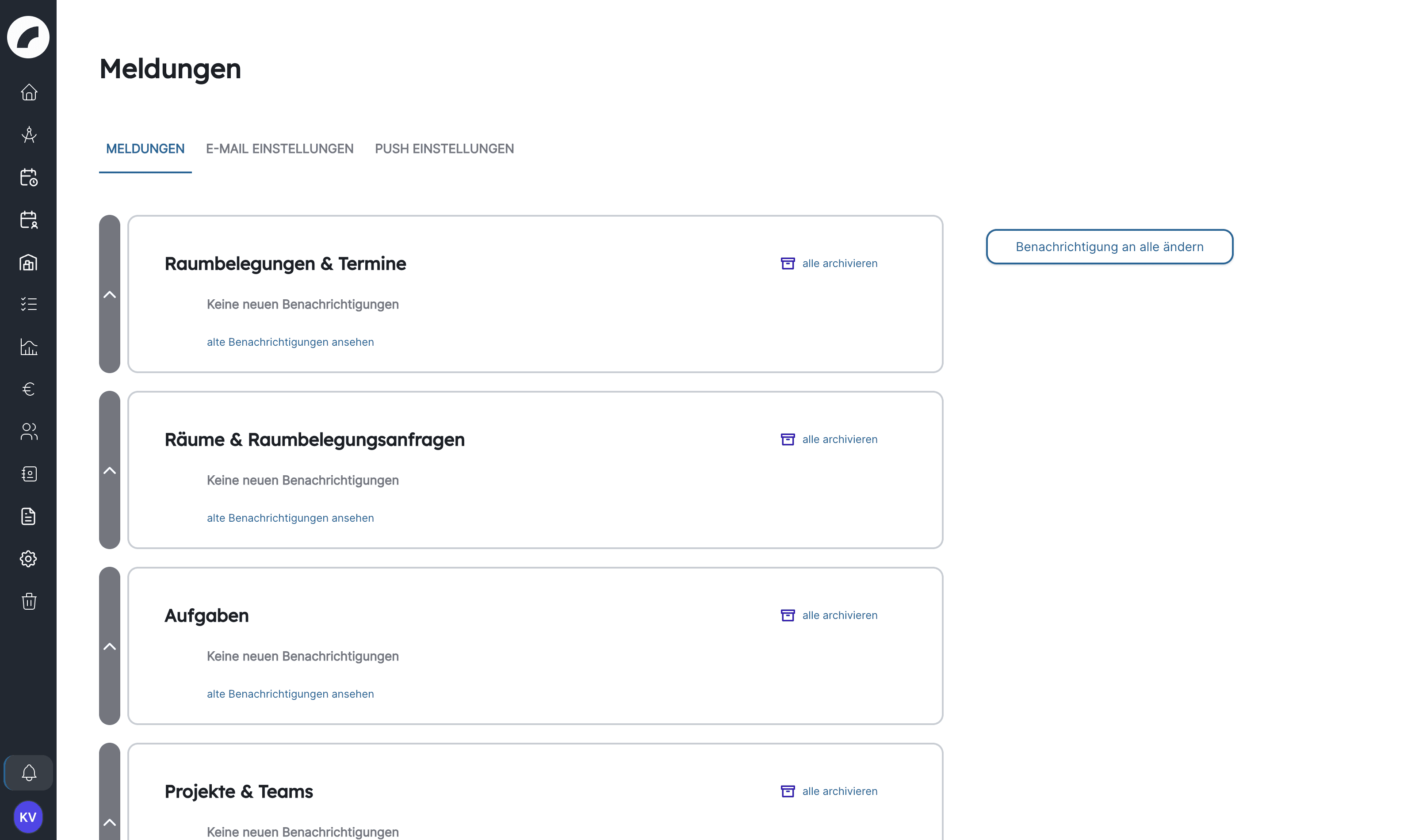Open the chart statistics icon
The width and height of the screenshot is (1415, 840).
pyautogui.click(x=29, y=347)
